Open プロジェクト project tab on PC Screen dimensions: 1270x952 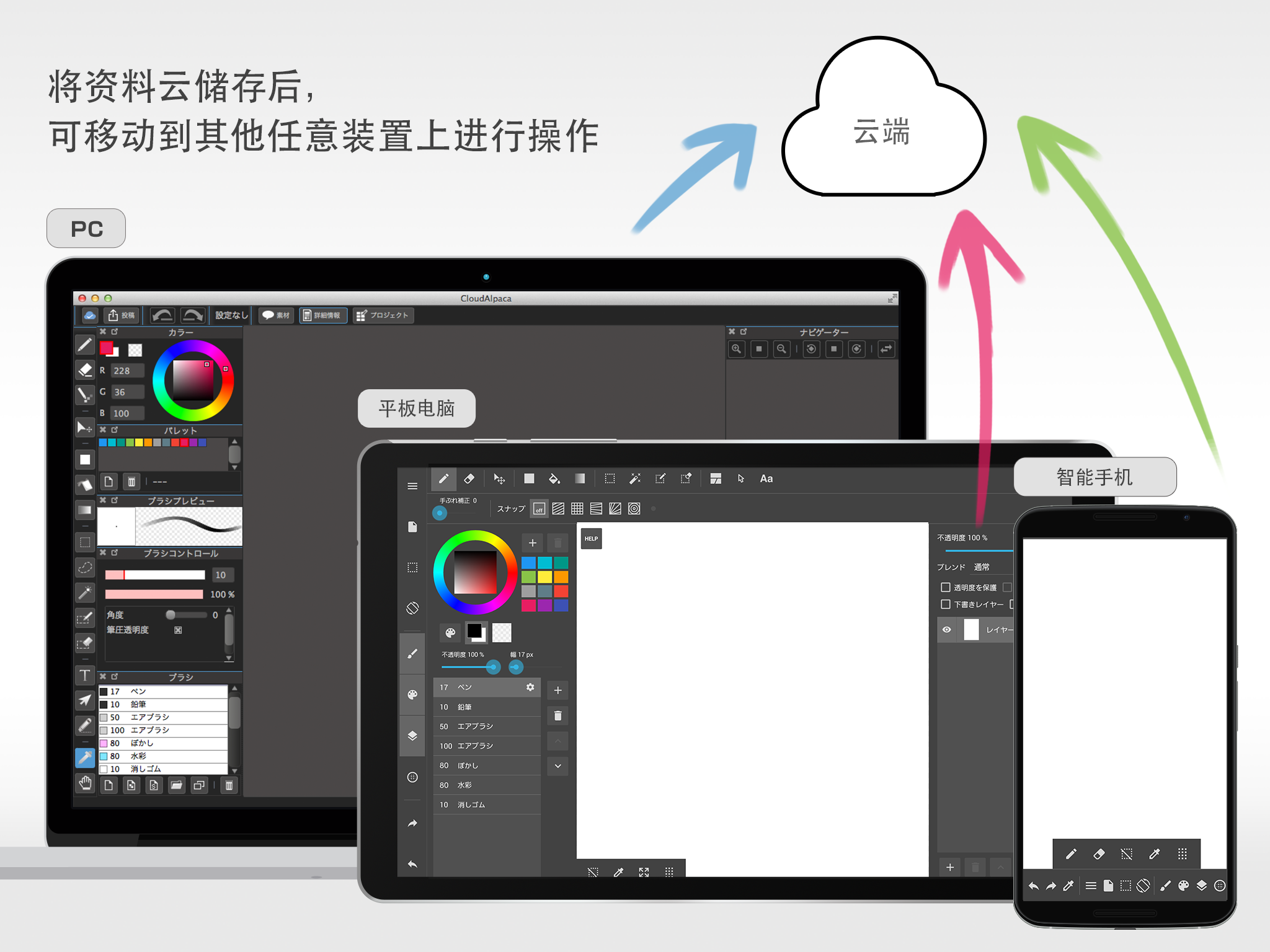coord(391,319)
